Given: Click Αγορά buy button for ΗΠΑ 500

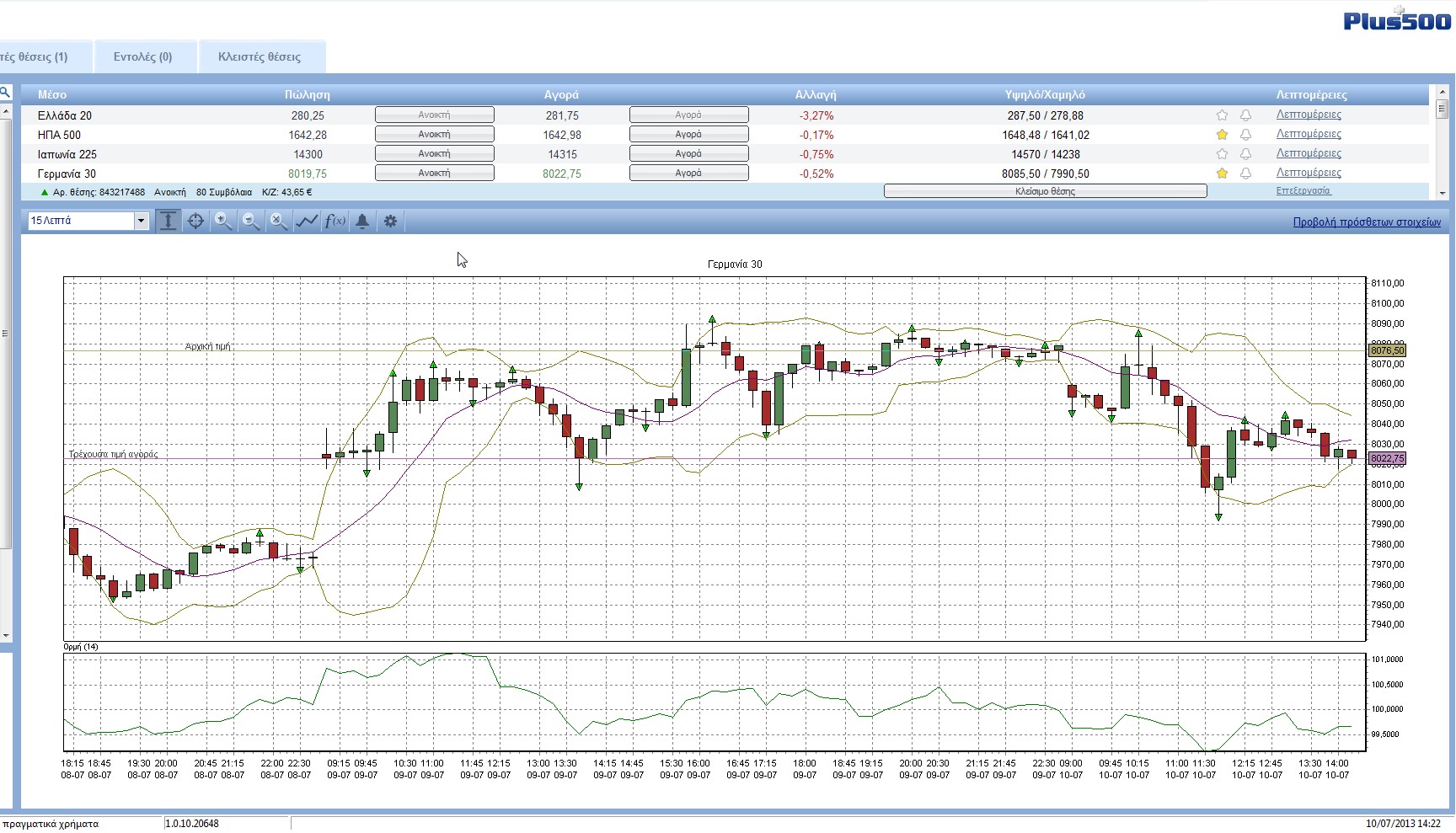Looking at the screenshot, I should [x=689, y=134].
